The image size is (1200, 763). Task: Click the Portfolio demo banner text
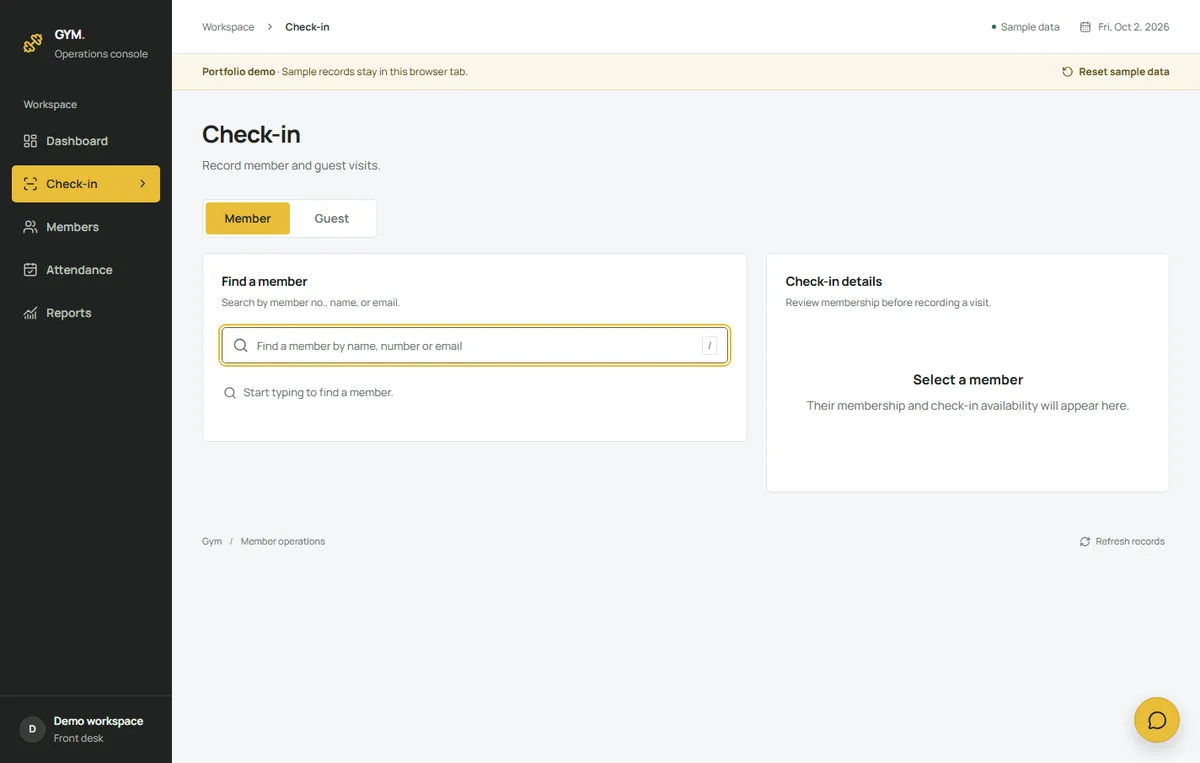(239, 72)
